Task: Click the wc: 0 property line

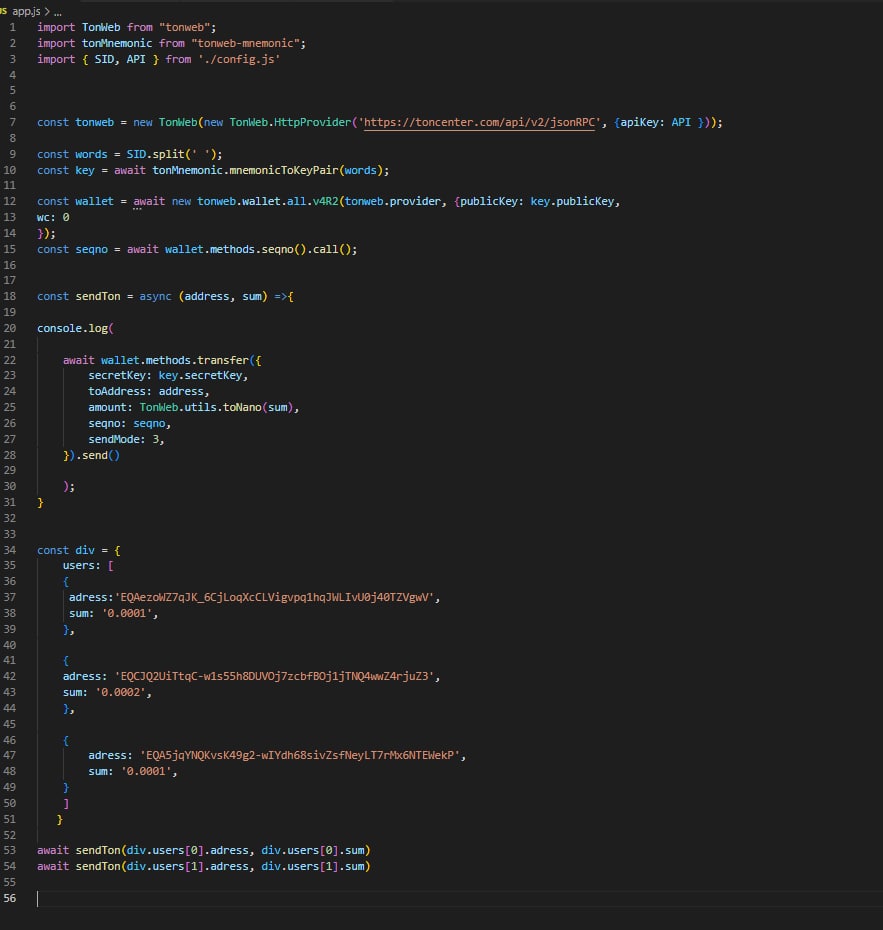Action: [53, 218]
